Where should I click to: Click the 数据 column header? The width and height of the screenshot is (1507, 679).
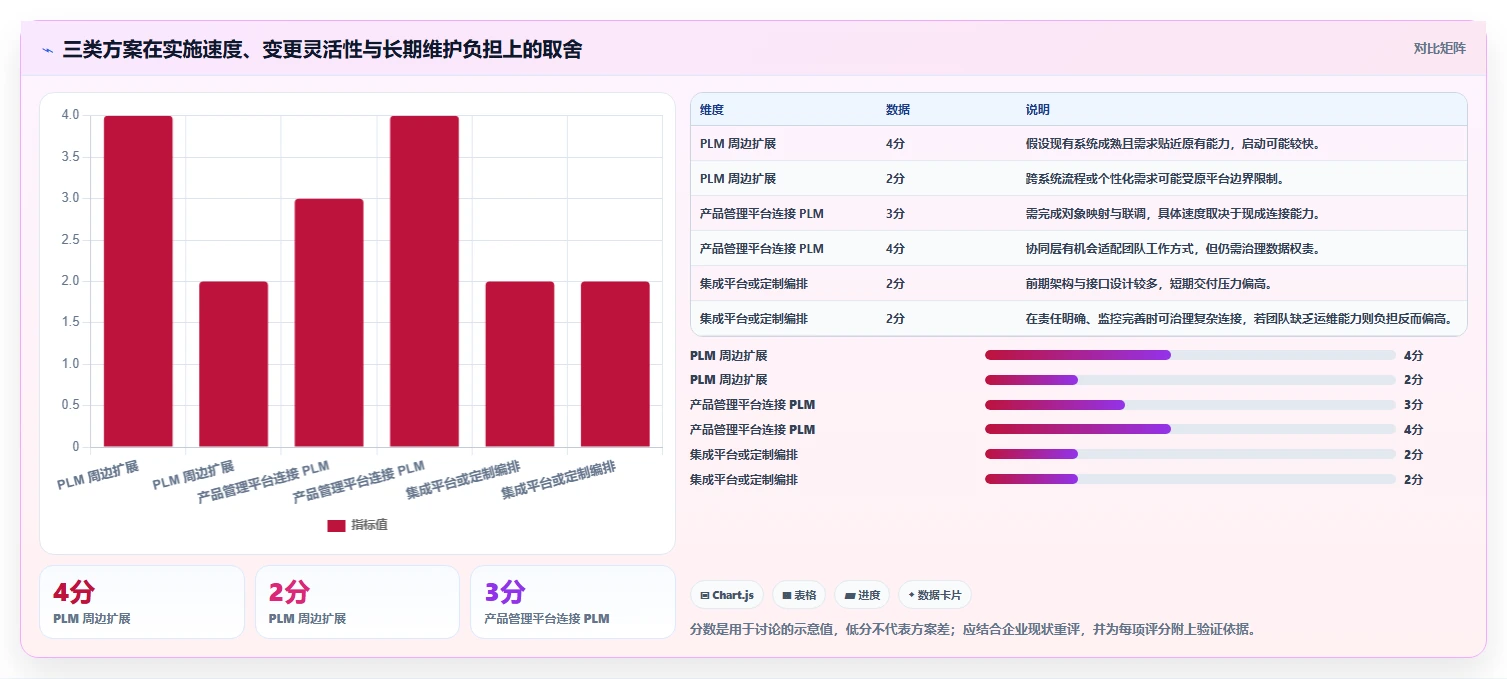898,109
